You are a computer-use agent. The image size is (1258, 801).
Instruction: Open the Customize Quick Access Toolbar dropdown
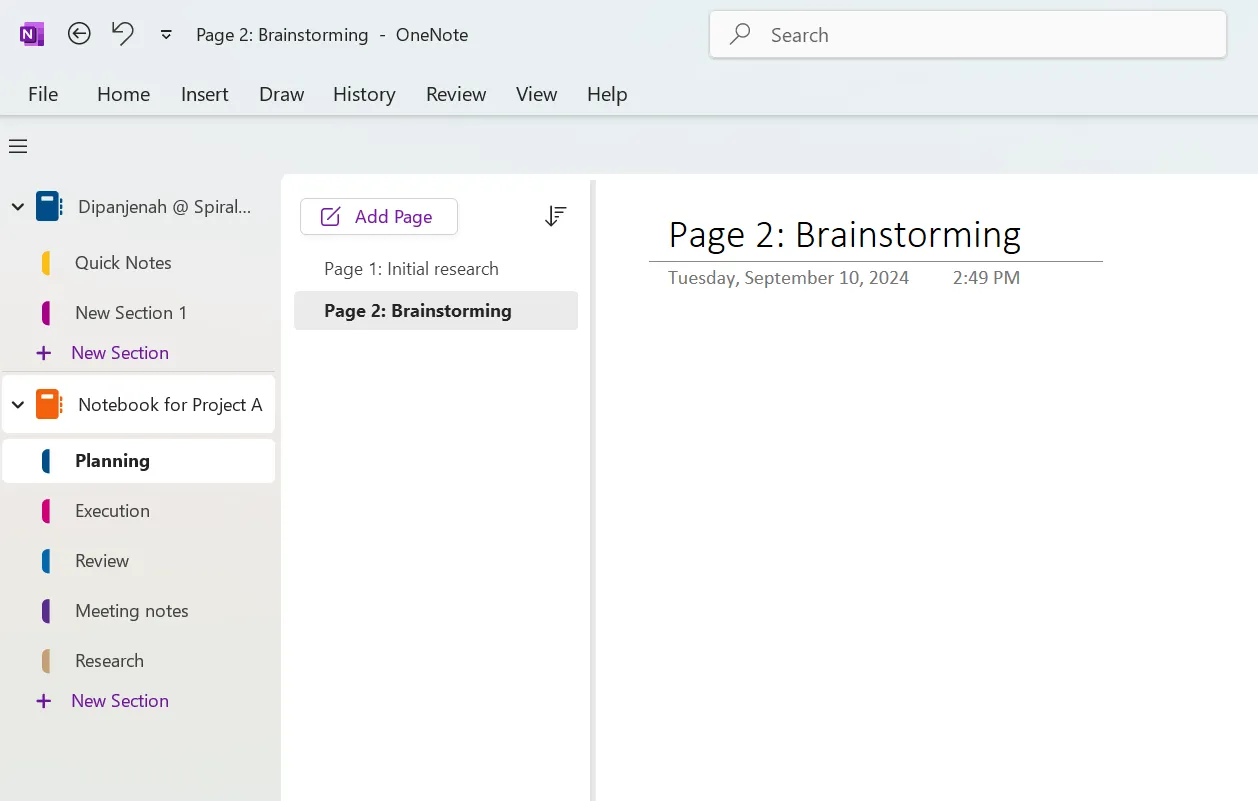pos(166,35)
